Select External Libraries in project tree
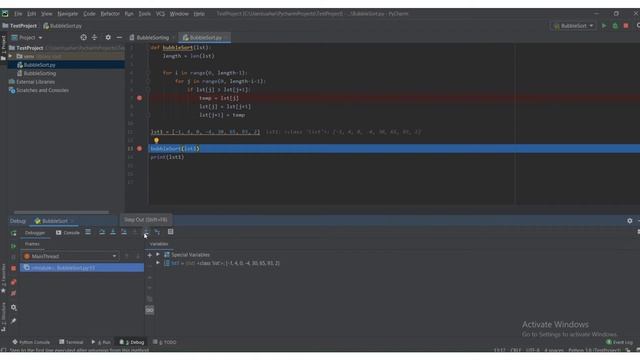640x360 pixels. [x=32, y=82]
